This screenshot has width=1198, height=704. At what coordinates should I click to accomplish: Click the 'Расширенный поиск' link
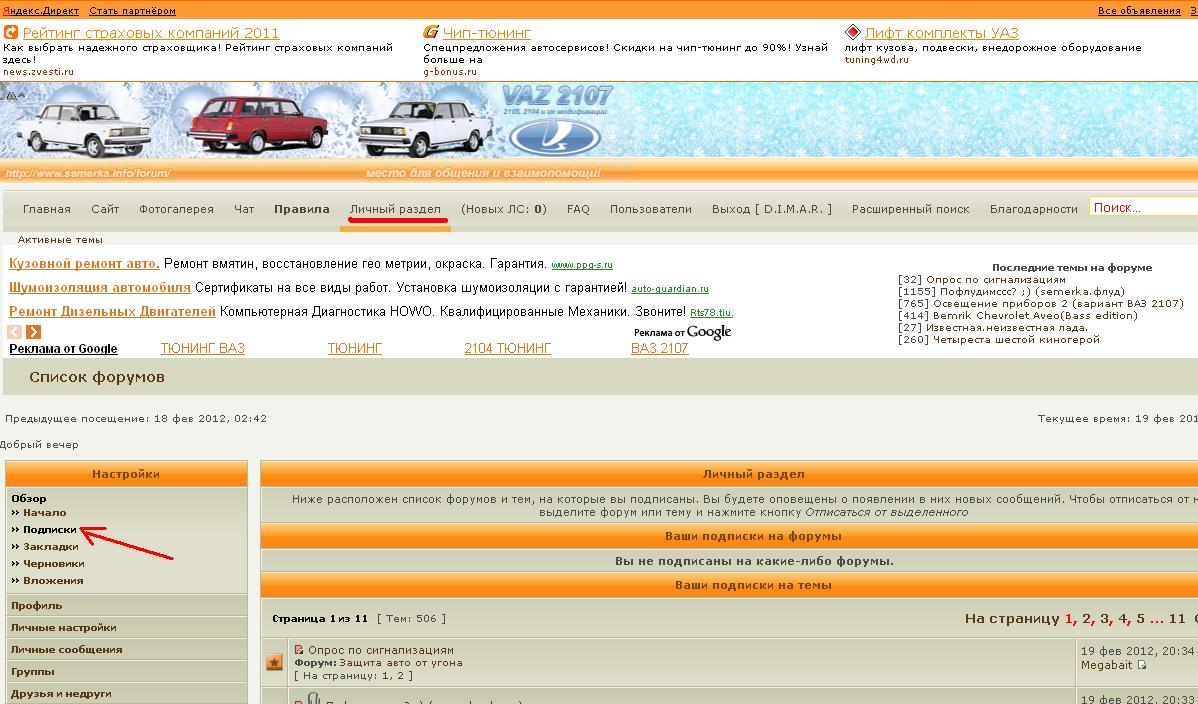tap(910, 209)
